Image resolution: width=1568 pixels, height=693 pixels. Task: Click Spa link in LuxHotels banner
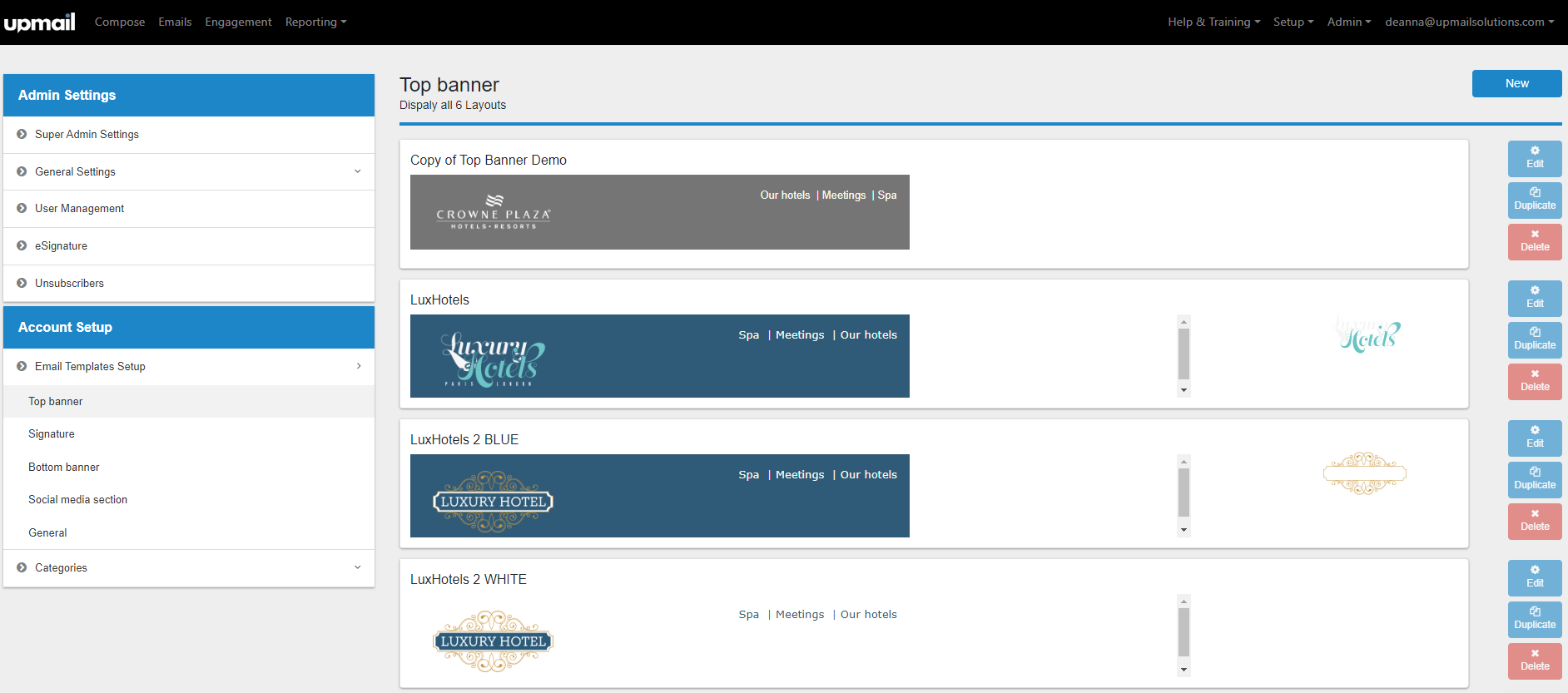click(749, 334)
